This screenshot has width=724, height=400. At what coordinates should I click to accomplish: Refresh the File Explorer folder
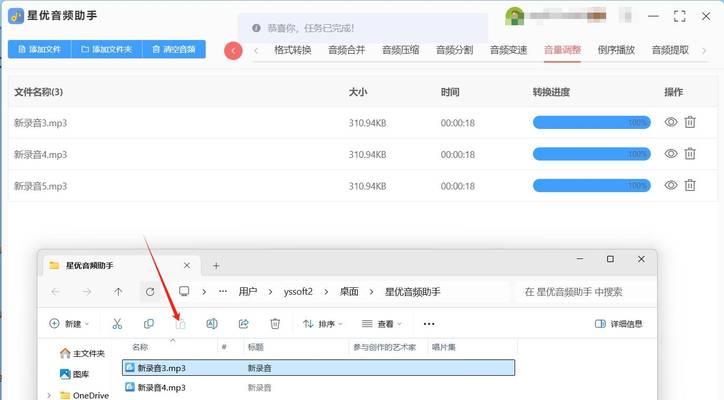click(150, 291)
